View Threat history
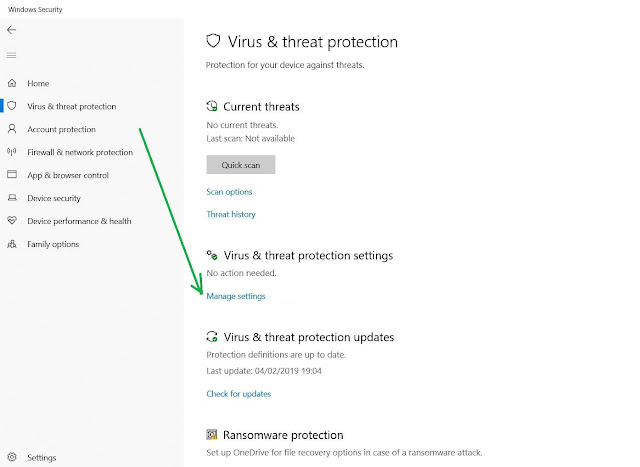The width and height of the screenshot is (640, 467). pyautogui.click(x=231, y=214)
